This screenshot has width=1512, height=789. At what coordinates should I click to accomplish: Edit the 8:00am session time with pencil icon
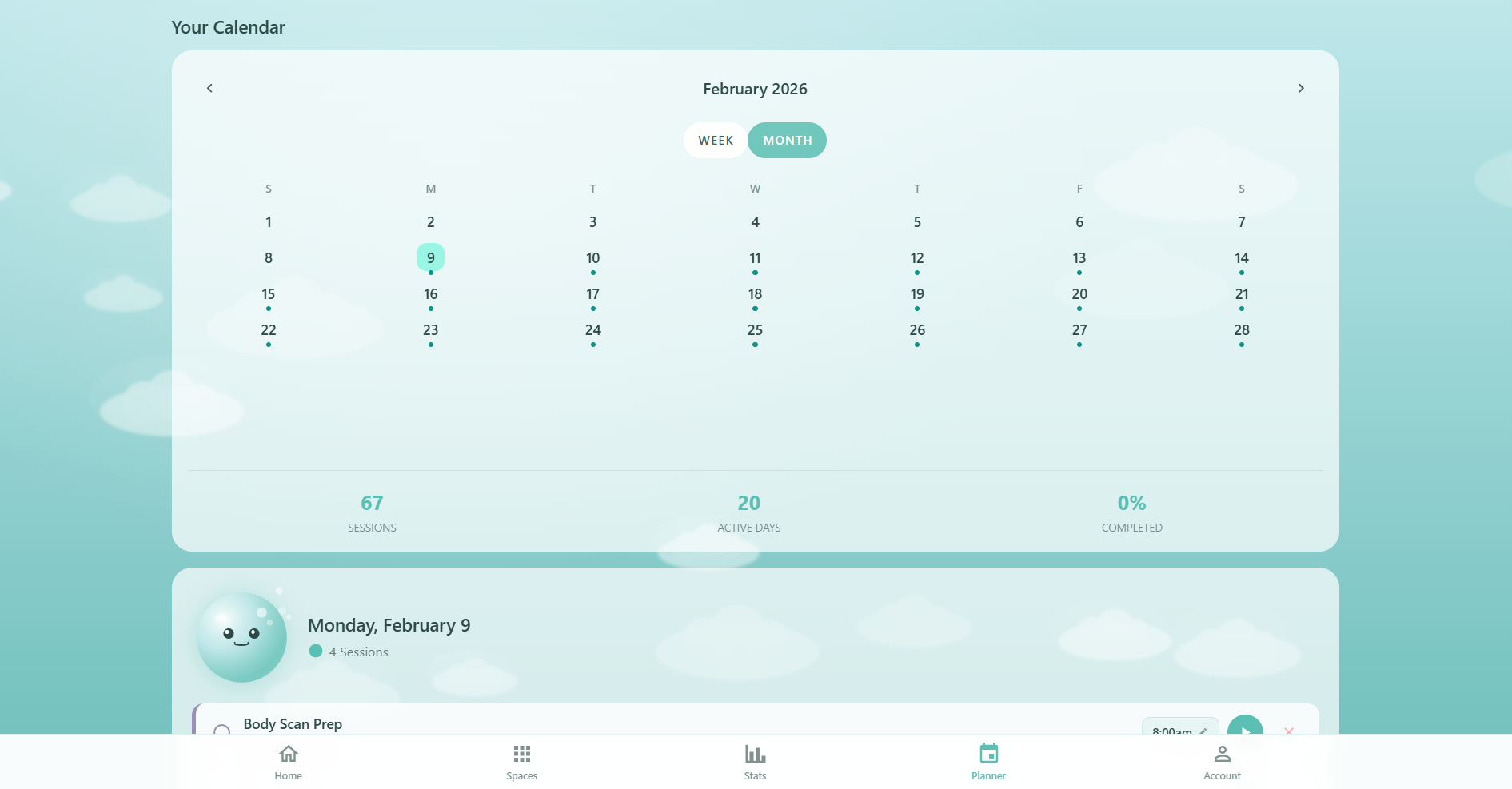point(1202,732)
